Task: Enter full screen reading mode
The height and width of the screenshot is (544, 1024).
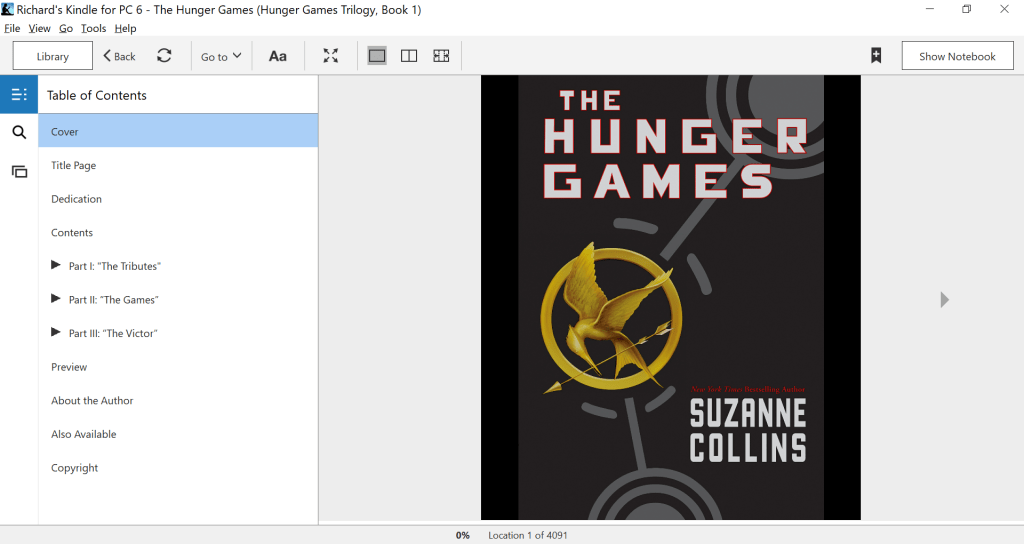Action: point(331,56)
